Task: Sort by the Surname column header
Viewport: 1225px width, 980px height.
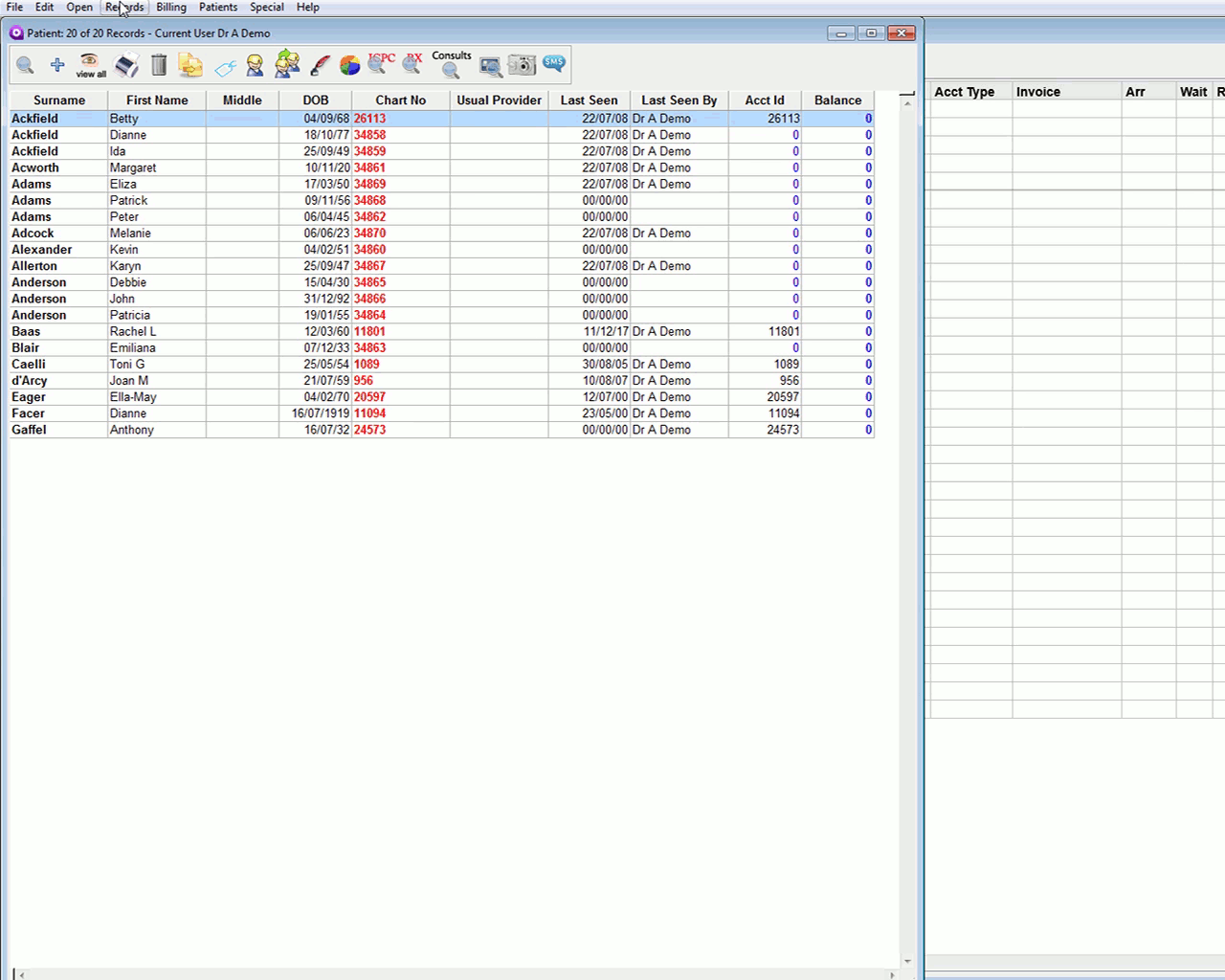Action: (x=59, y=100)
